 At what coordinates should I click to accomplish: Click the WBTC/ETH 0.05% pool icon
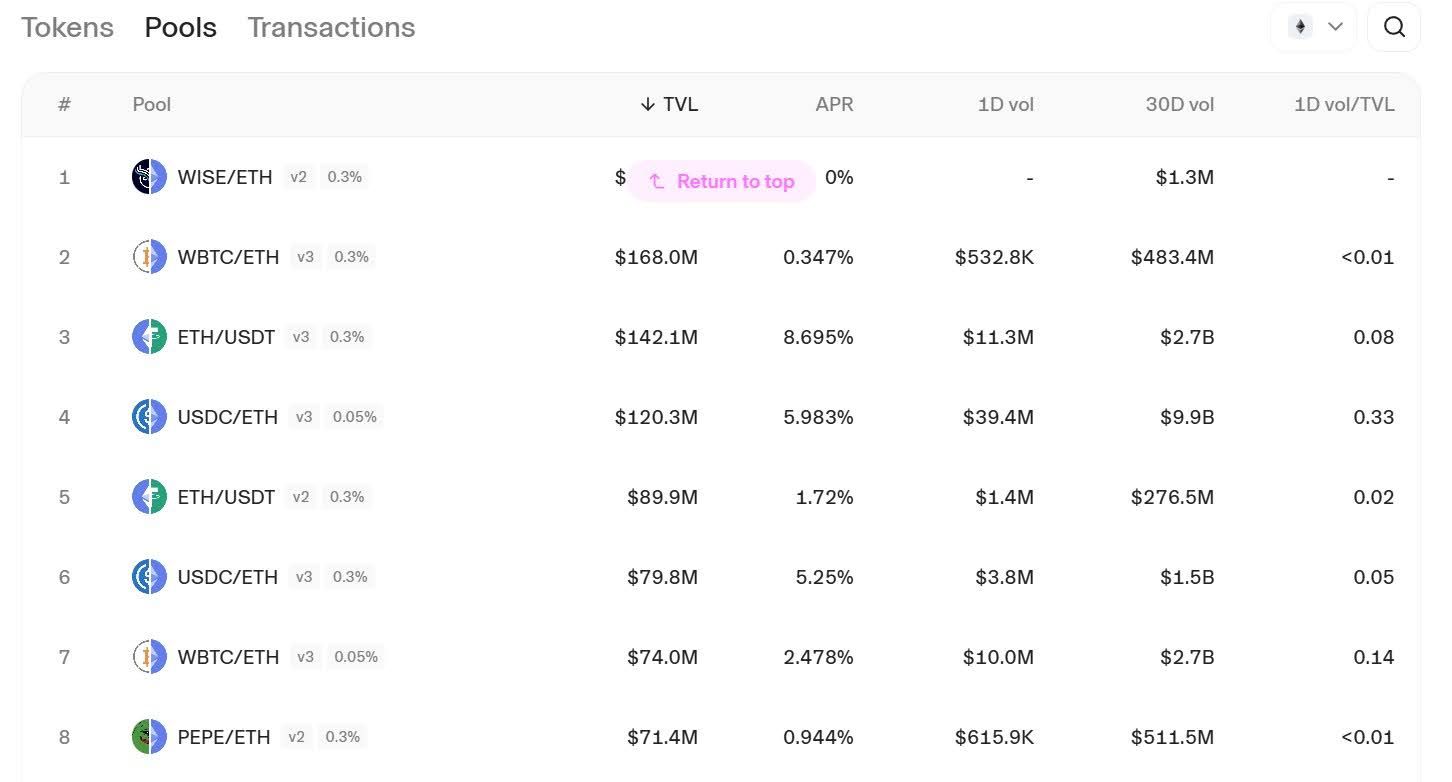(149, 657)
